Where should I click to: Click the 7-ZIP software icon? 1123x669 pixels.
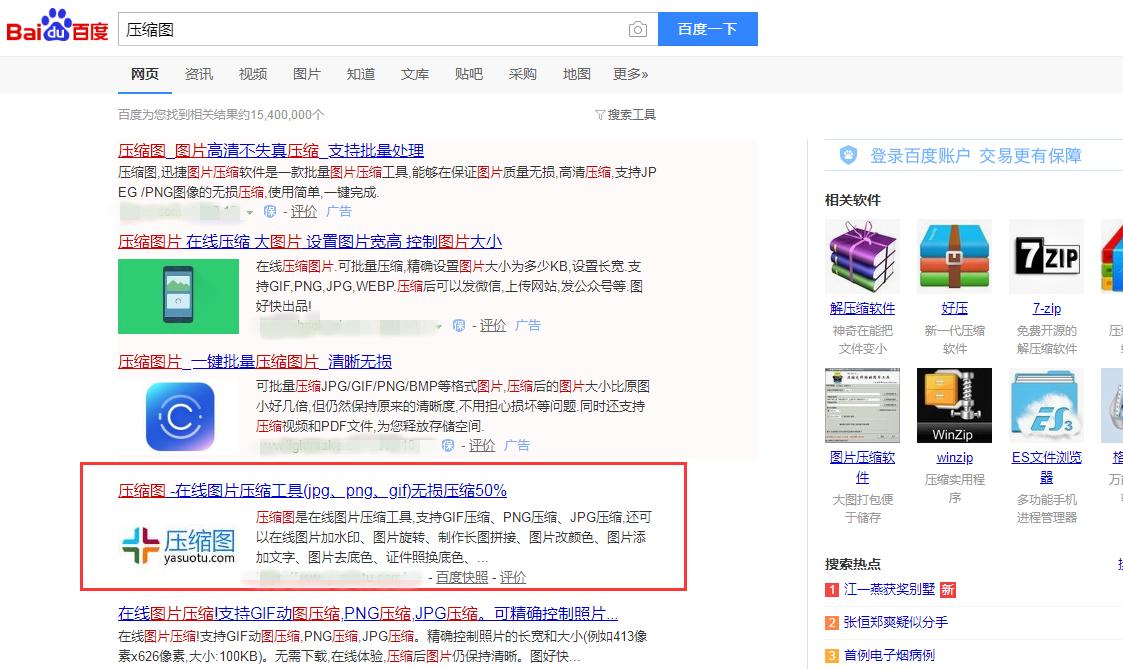pos(1046,255)
